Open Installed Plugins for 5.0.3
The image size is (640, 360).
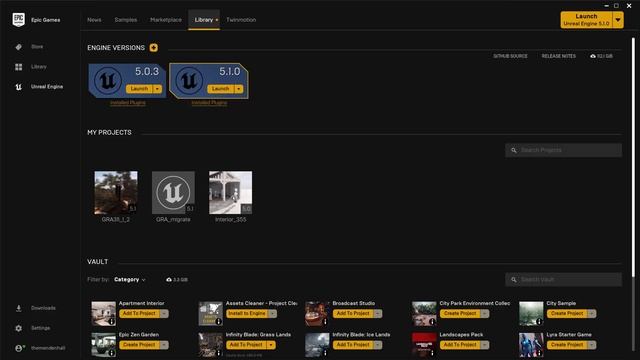coord(128,103)
